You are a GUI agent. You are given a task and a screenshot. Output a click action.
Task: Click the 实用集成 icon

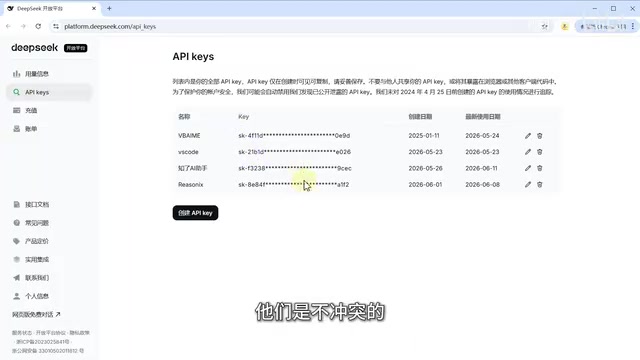[x=16, y=260]
